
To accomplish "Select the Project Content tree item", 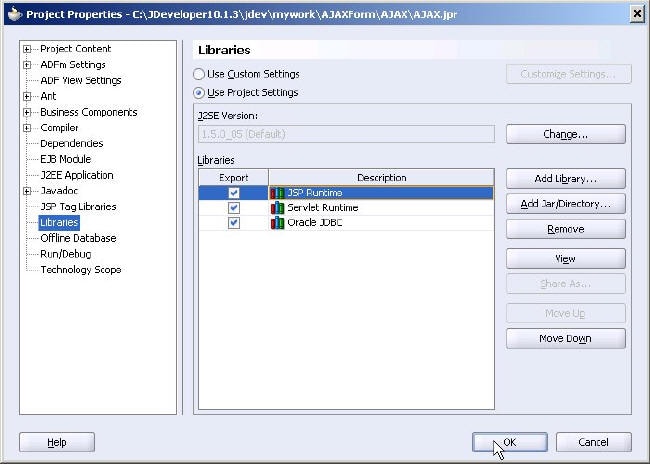I will tap(75, 49).
